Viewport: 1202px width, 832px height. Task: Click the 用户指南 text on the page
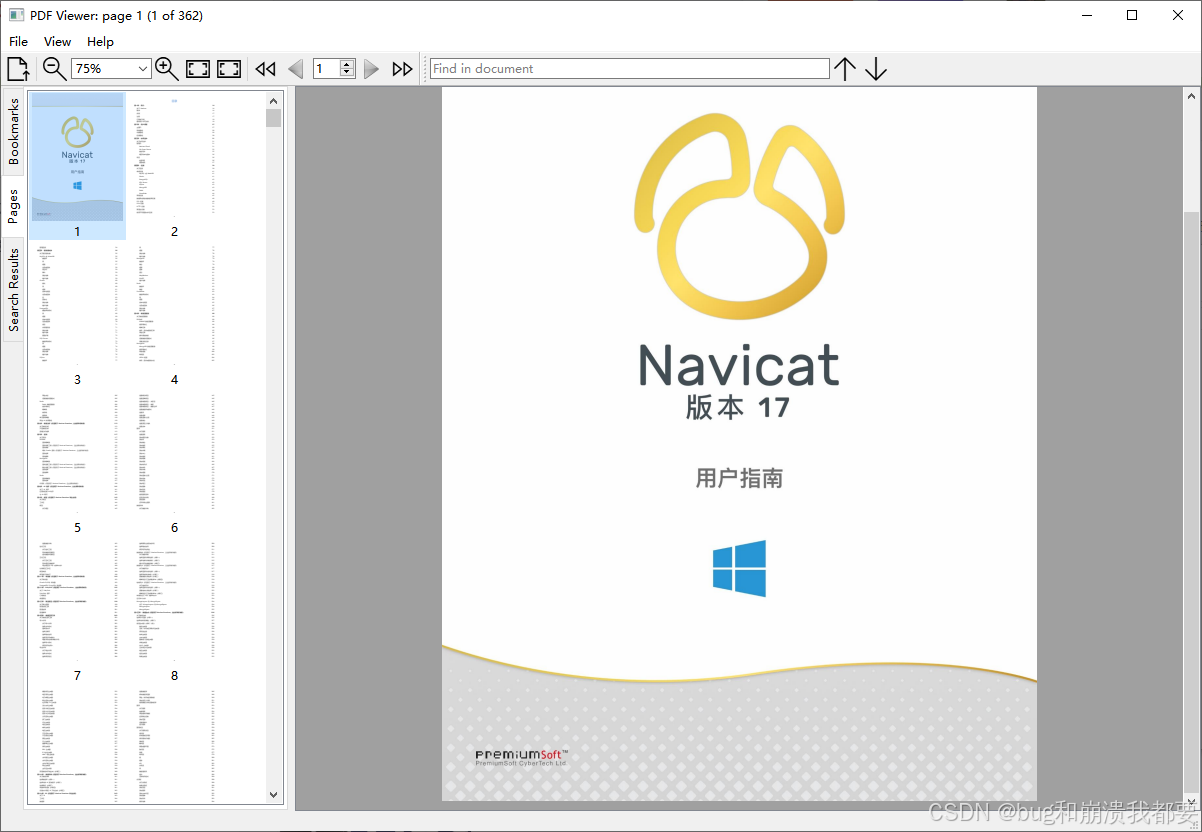point(739,478)
